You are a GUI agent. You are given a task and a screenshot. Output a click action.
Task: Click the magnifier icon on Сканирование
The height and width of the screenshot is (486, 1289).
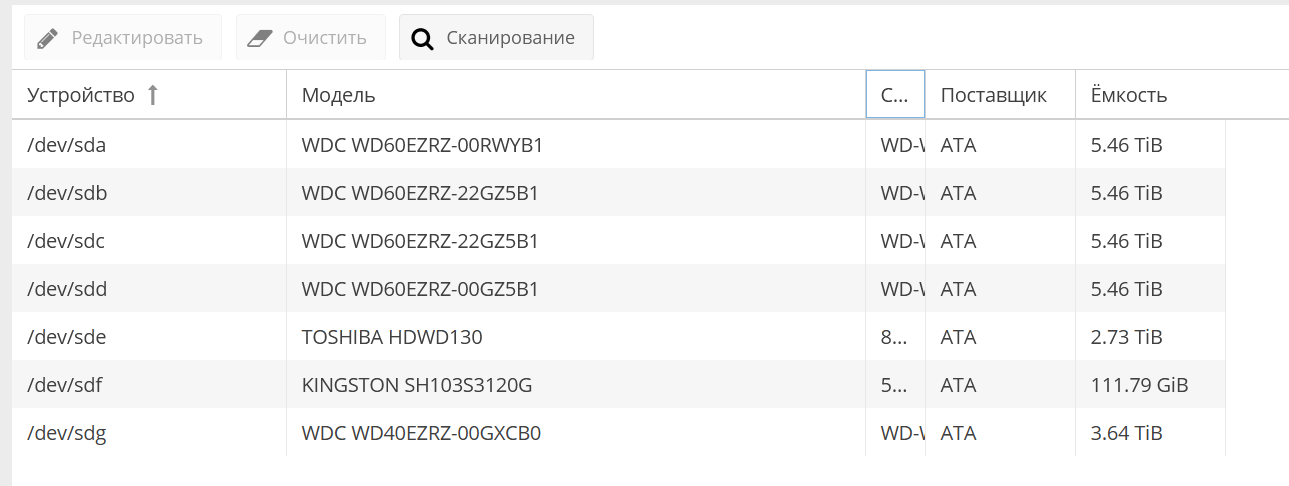tap(423, 38)
